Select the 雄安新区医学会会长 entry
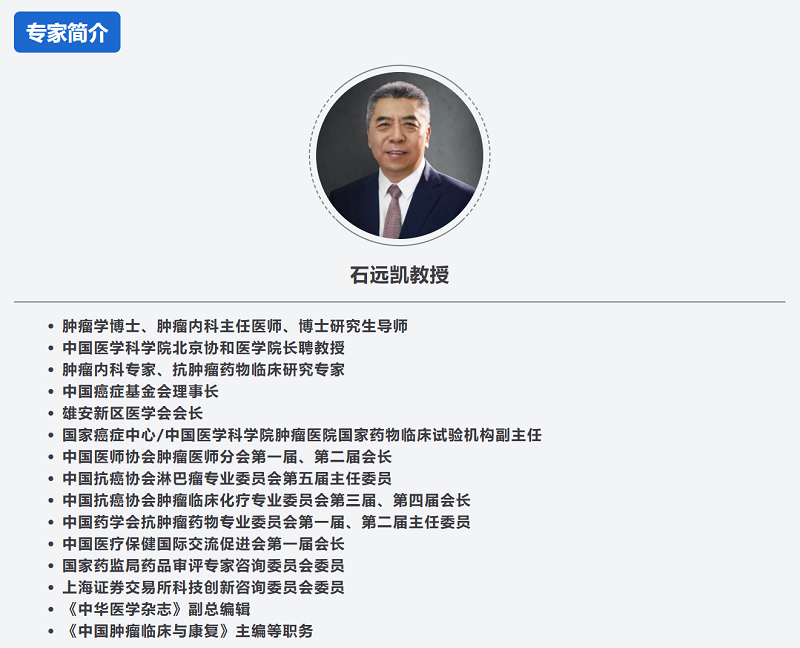This screenshot has width=800, height=648. 132,413
